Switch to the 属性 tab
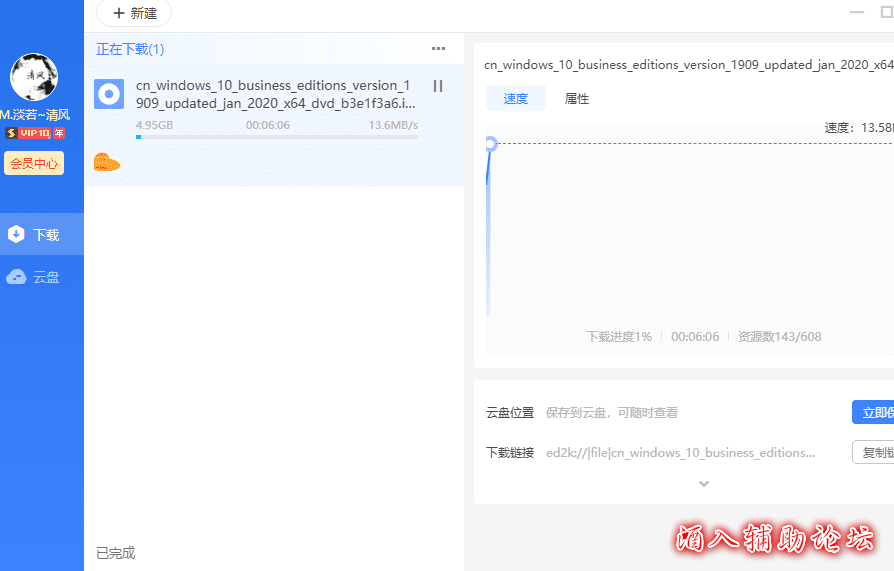The height and width of the screenshot is (571, 894). point(577,99)
